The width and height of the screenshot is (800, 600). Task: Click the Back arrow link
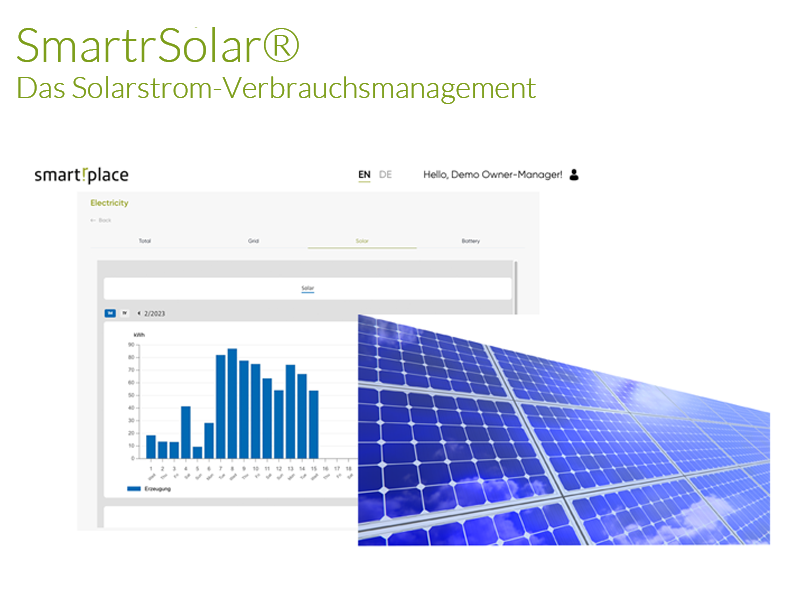point(101,220)
